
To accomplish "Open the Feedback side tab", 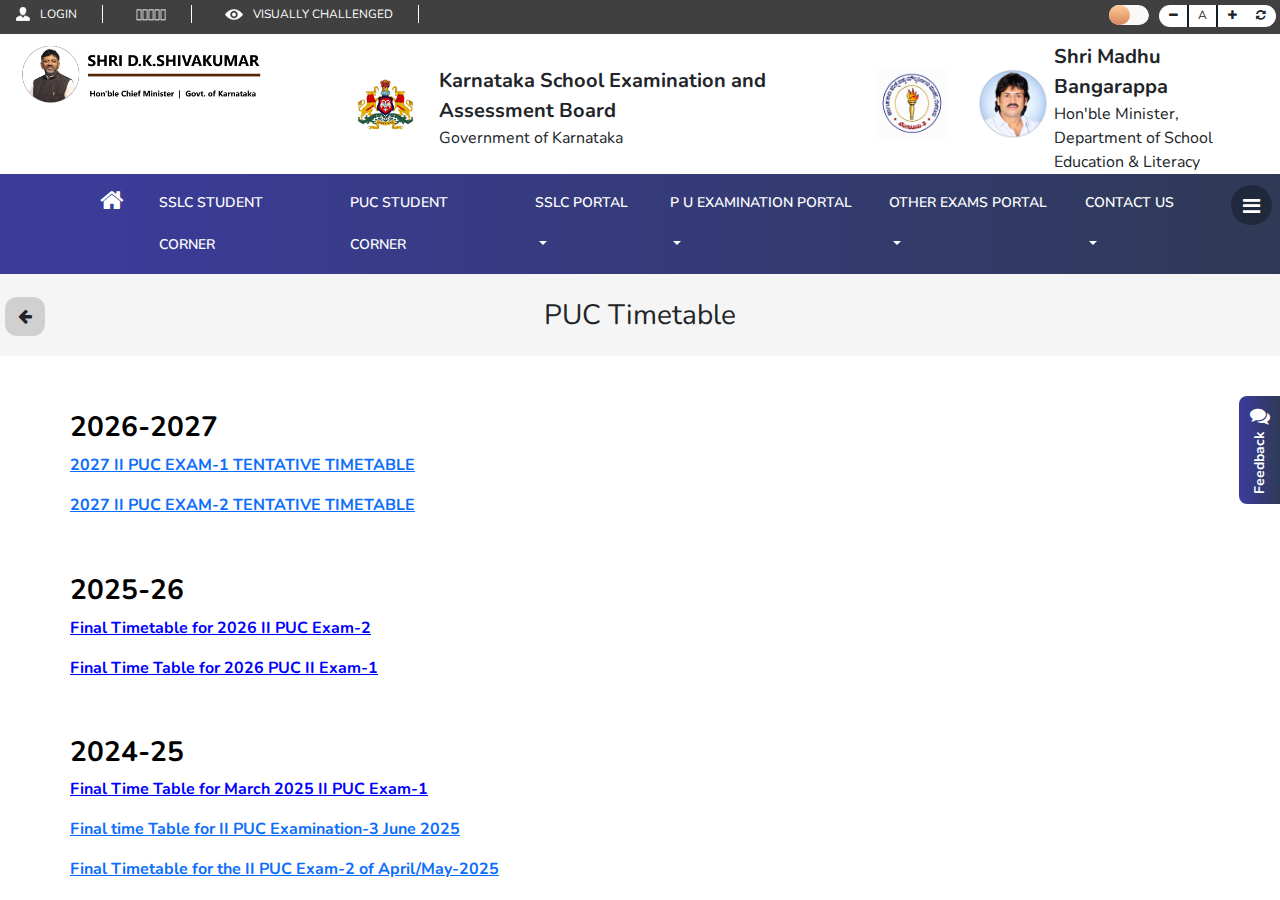I will 1259,450.
